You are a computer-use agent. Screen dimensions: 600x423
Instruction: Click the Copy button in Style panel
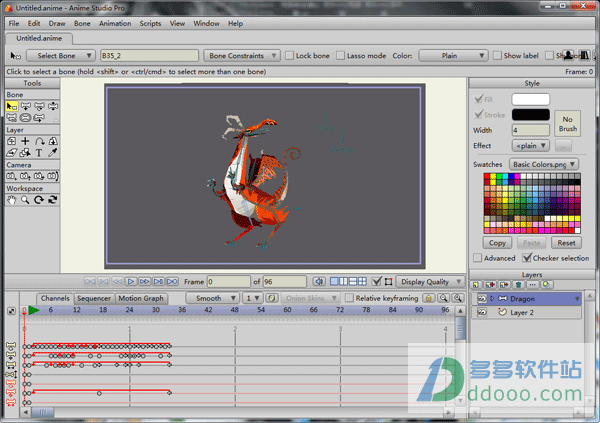(497, 243)
